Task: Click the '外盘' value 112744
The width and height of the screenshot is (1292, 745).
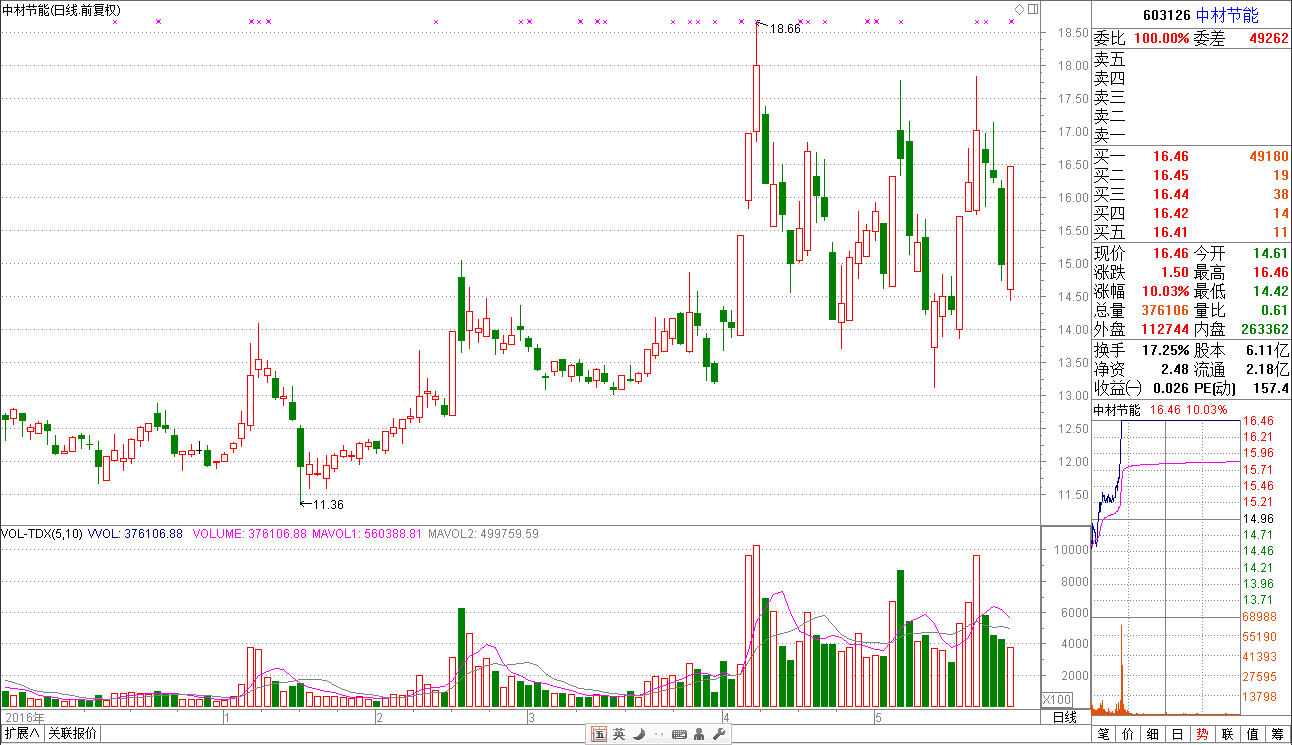Action: coord(1165,329)
